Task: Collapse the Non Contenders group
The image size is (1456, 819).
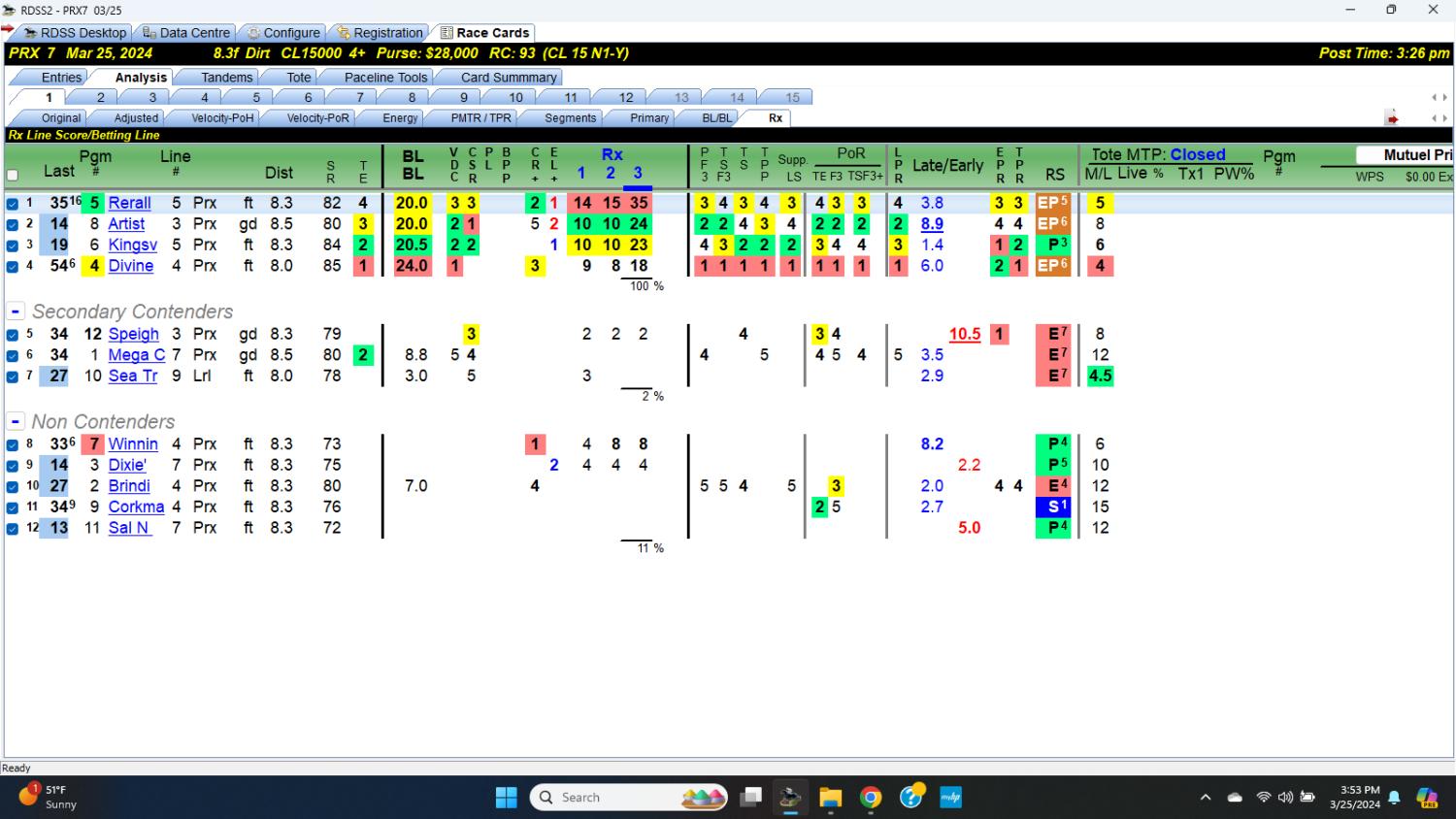Action: tap(16, 422)
